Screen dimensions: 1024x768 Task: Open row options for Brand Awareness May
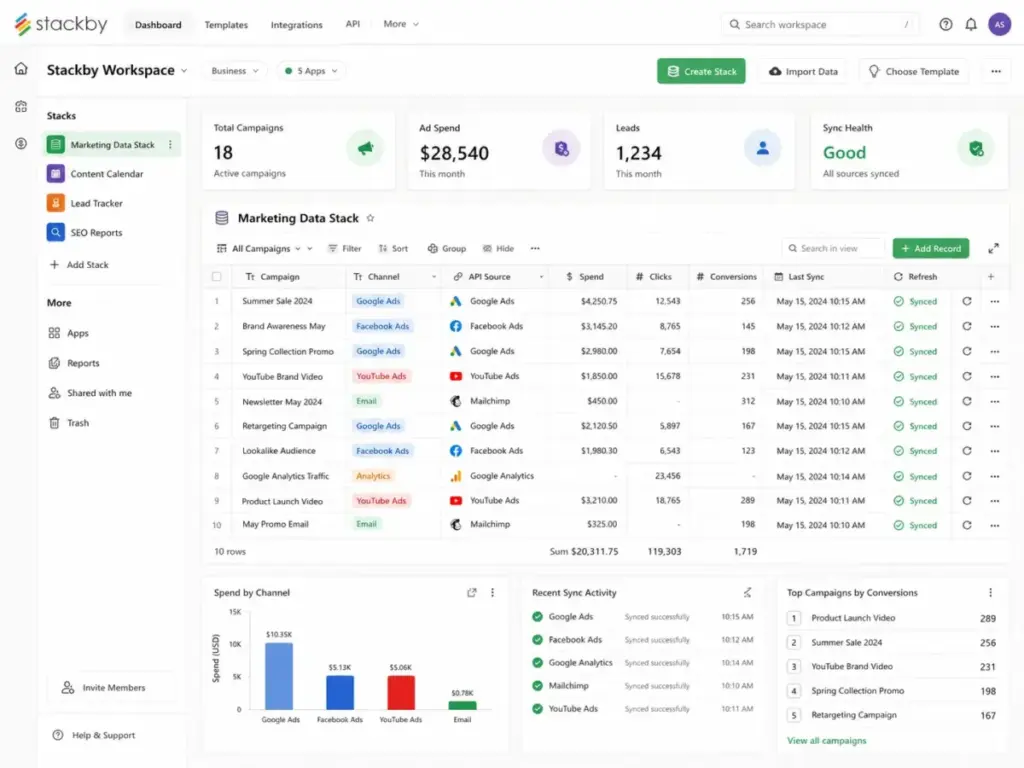point(994,327)
